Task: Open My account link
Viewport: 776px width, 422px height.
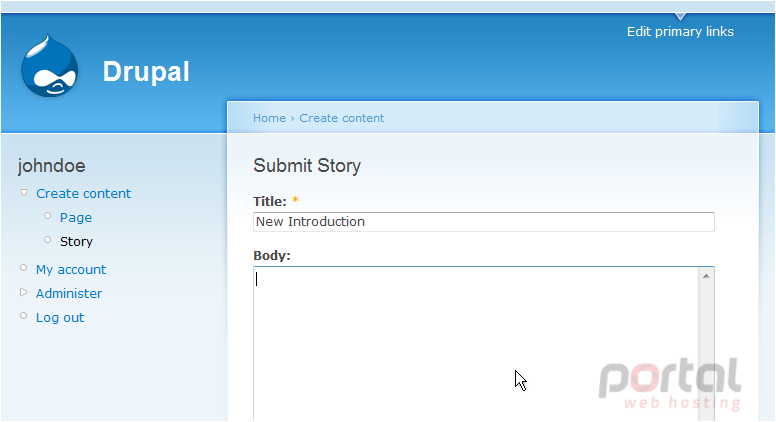Action: pos(71,270)
